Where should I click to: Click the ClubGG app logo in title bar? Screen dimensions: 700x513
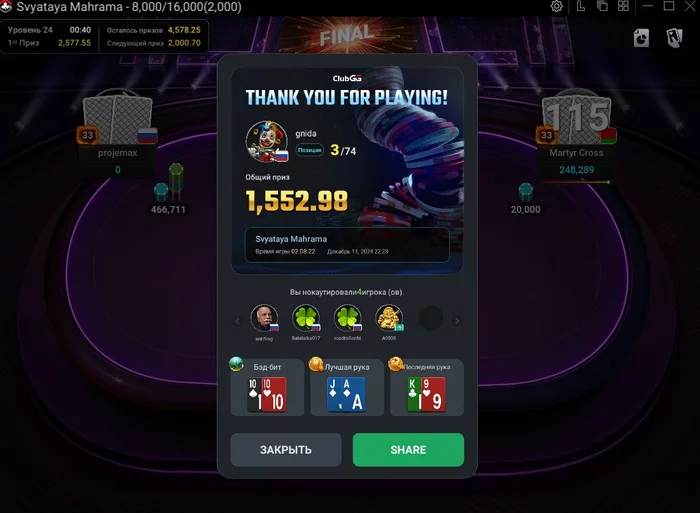(x=6, y=6)
